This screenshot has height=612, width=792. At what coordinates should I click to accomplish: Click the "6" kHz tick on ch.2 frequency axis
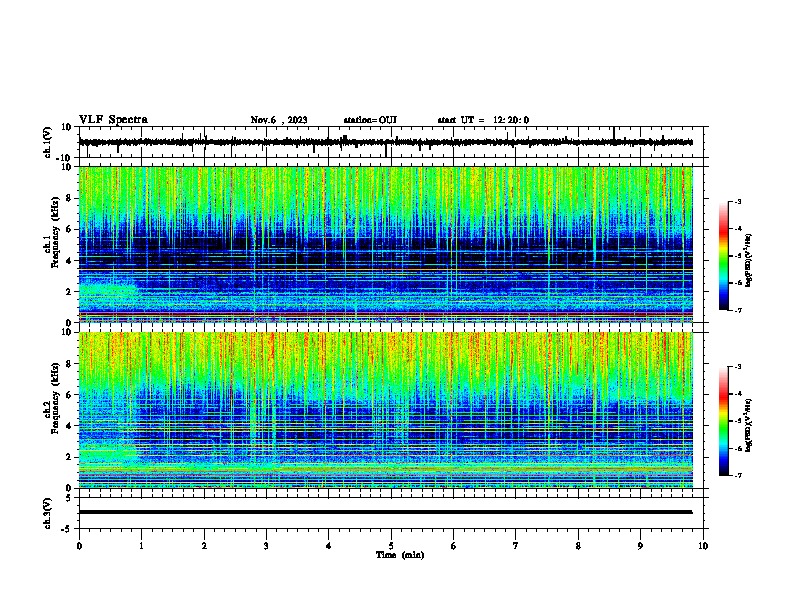click(x=69, y=395)
